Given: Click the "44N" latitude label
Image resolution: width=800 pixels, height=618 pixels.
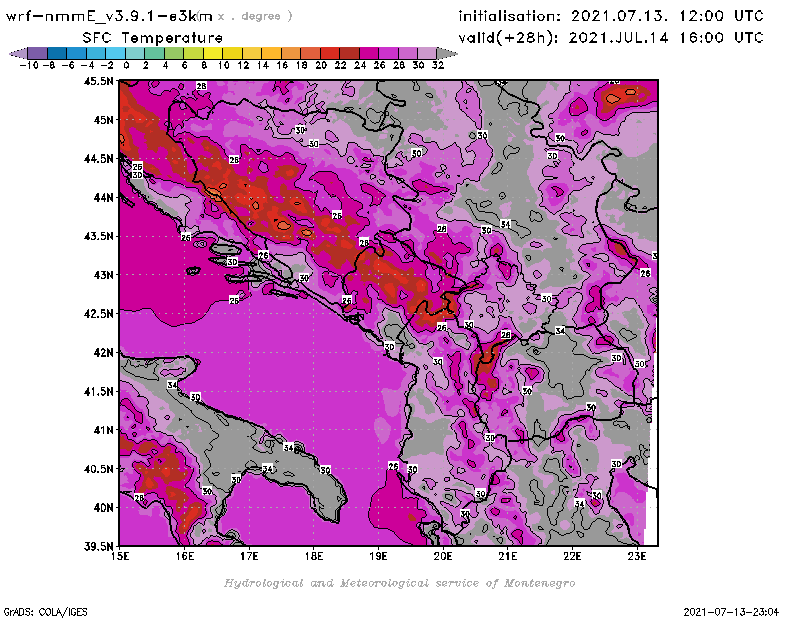Looking at the screenshot, I should click(x=104, y=197).
